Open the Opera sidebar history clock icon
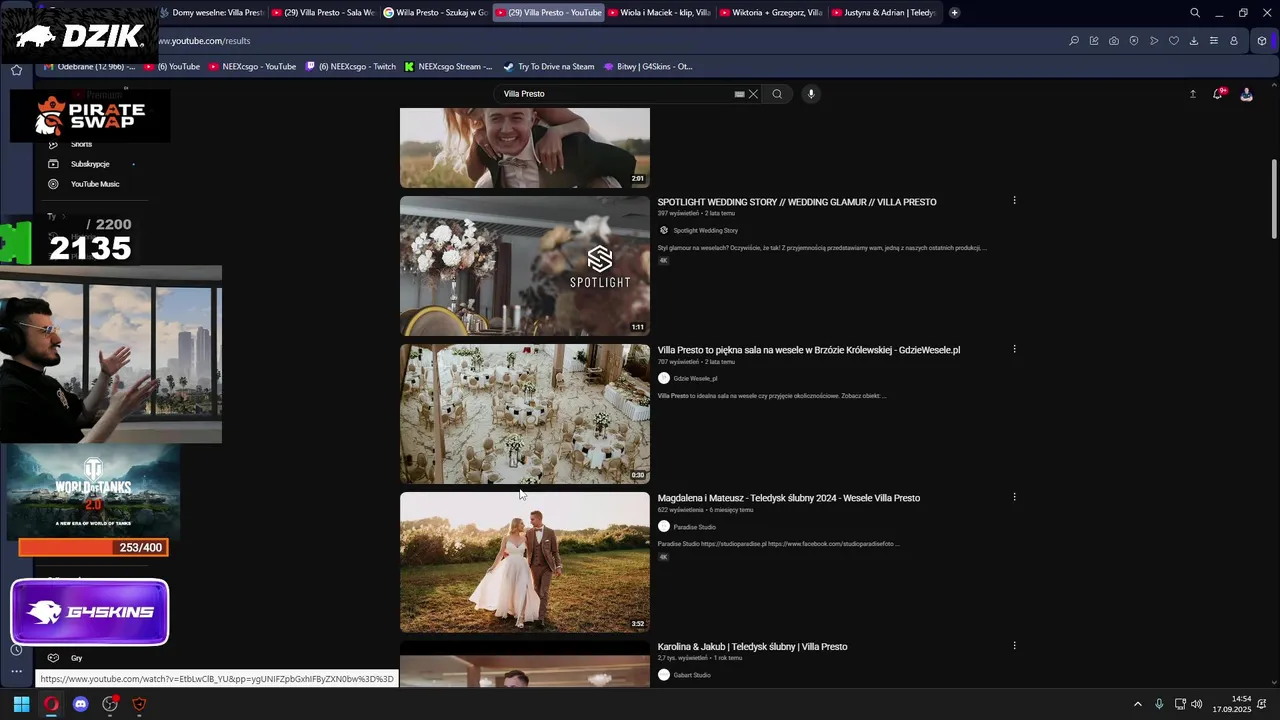 (x=16, y=650)
